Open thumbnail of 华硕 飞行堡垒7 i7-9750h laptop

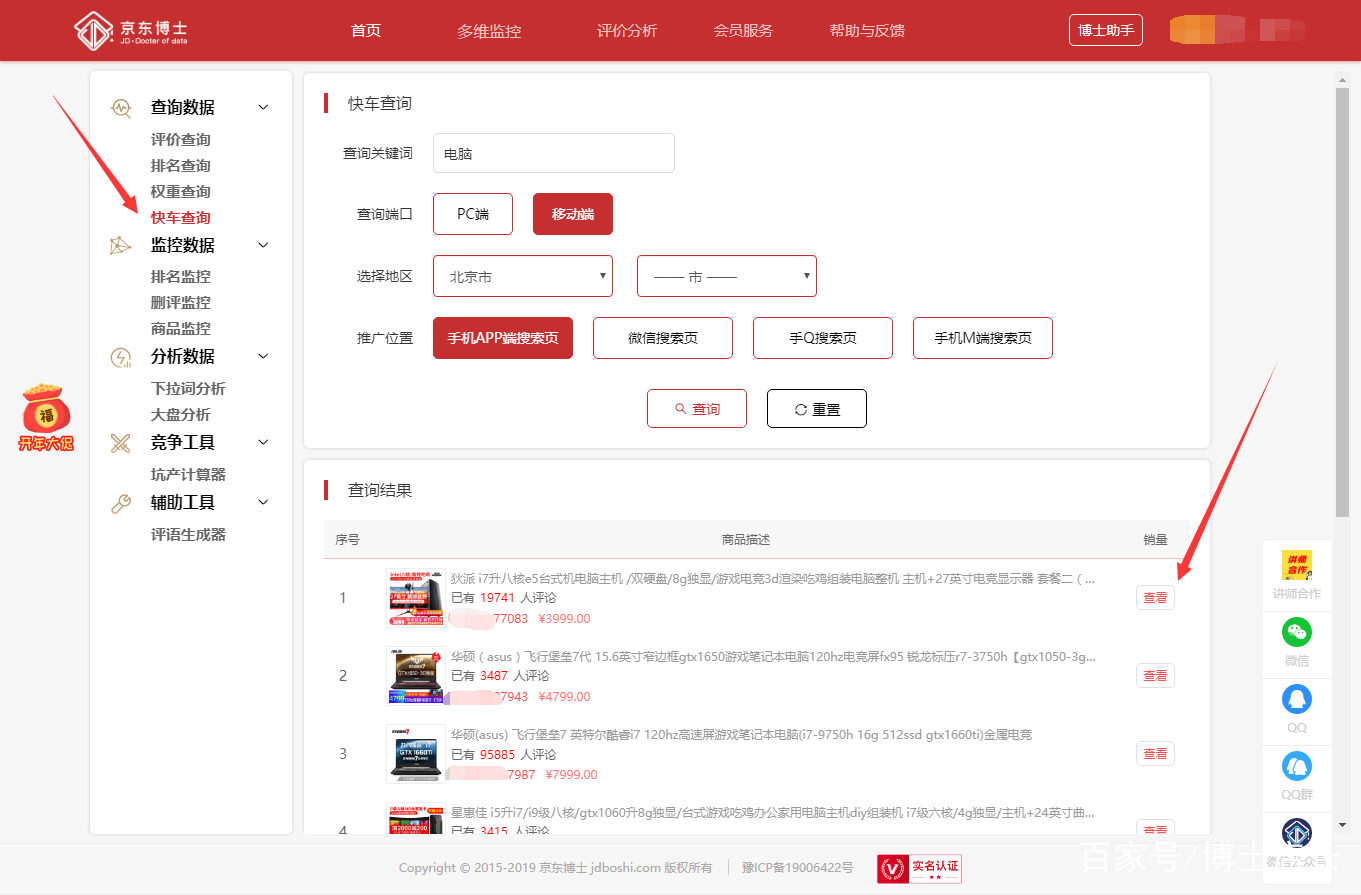[416, 754]
